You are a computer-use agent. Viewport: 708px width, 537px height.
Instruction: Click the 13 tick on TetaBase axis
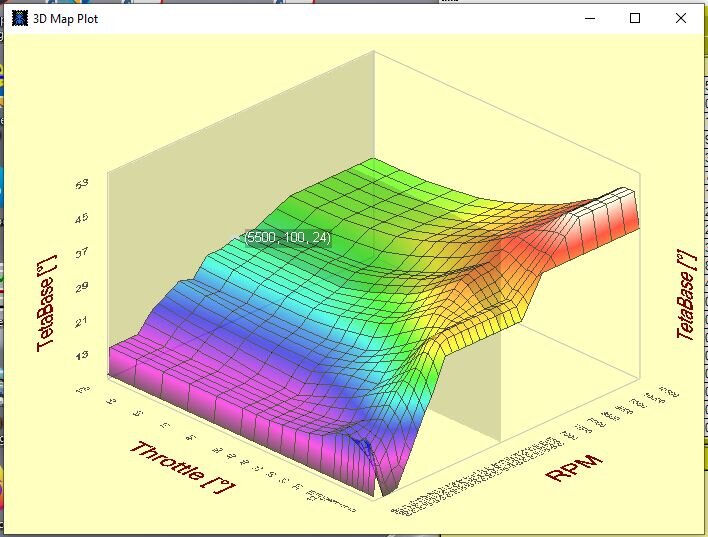pyautogui.click(x=81, y=355)
